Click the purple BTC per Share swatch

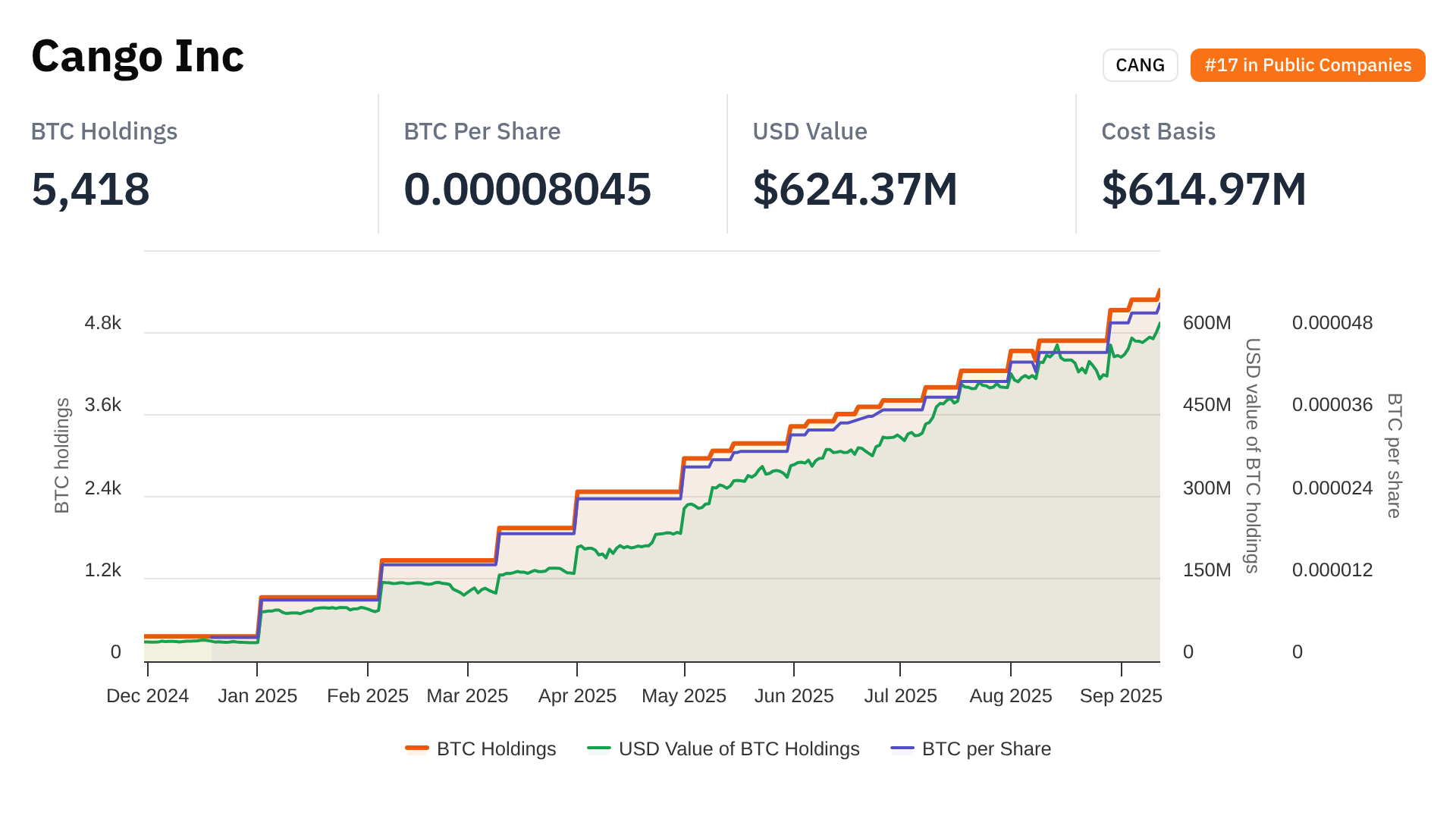click(902, 748)
